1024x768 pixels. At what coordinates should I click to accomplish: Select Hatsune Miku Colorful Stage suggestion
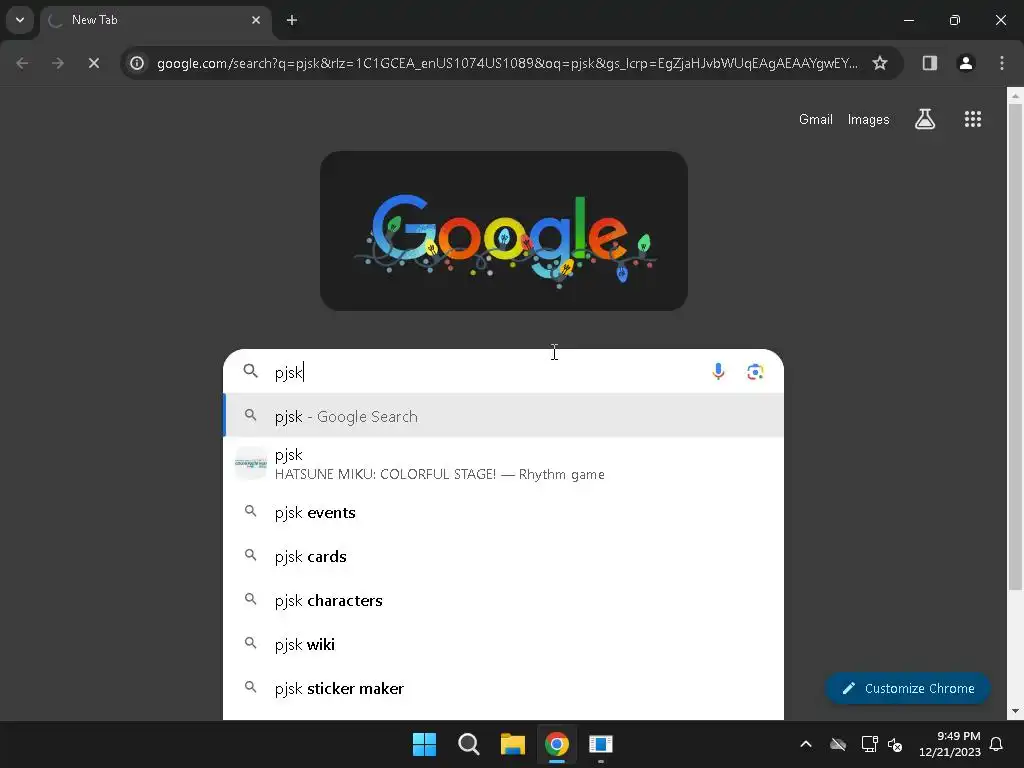504,464
